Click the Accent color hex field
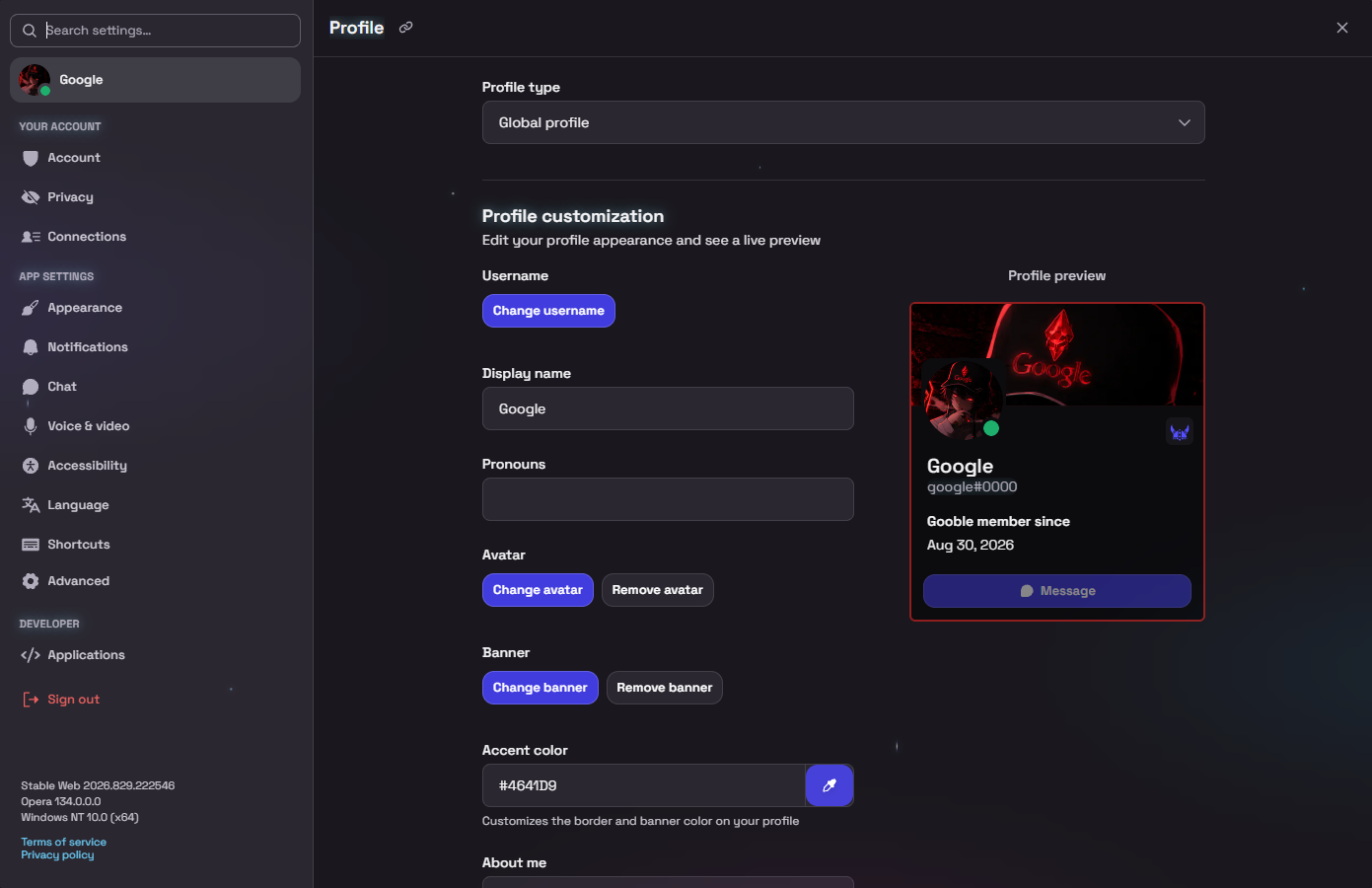The height and width of the screenshot is (888, 1372). pos(644,785)
